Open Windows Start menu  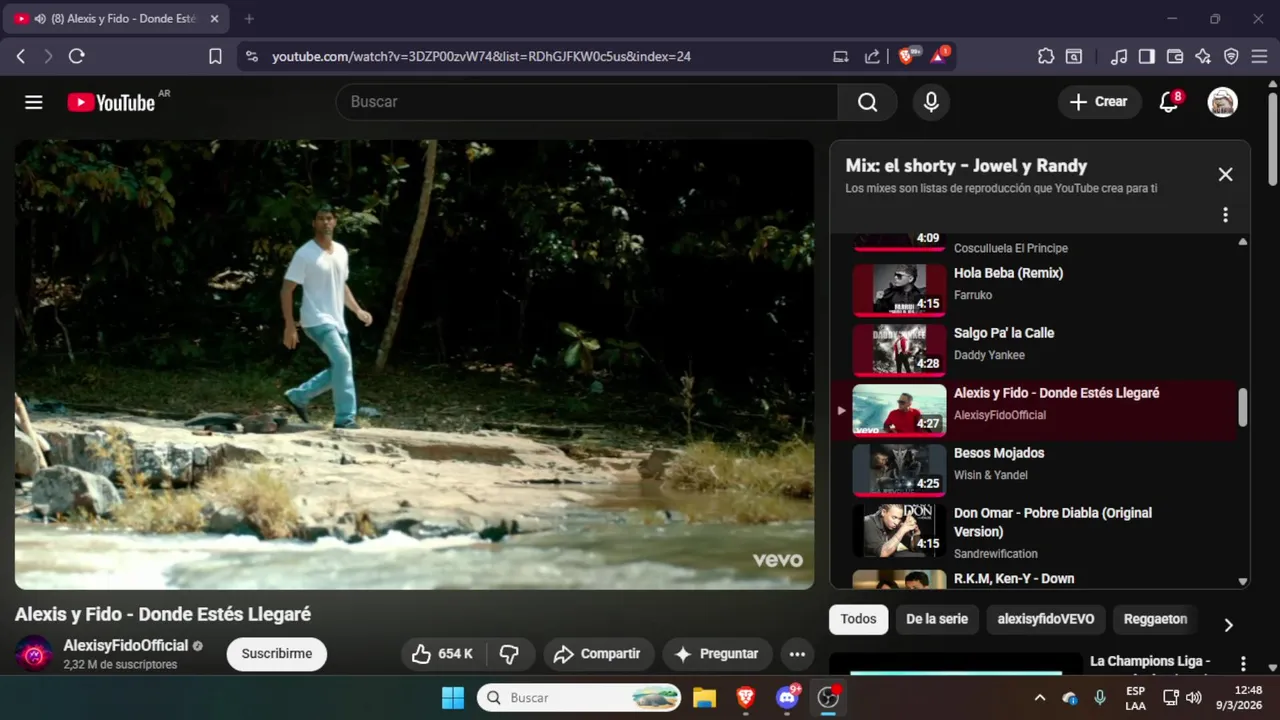(x=453, y=697)
